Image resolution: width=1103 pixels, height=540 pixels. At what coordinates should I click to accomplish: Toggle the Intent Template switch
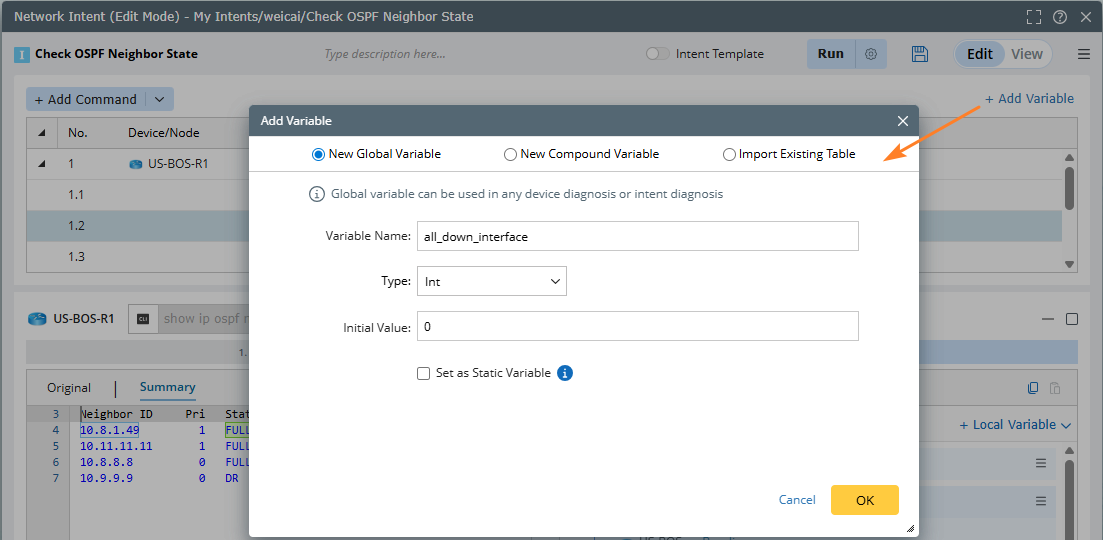coord(657,54)
